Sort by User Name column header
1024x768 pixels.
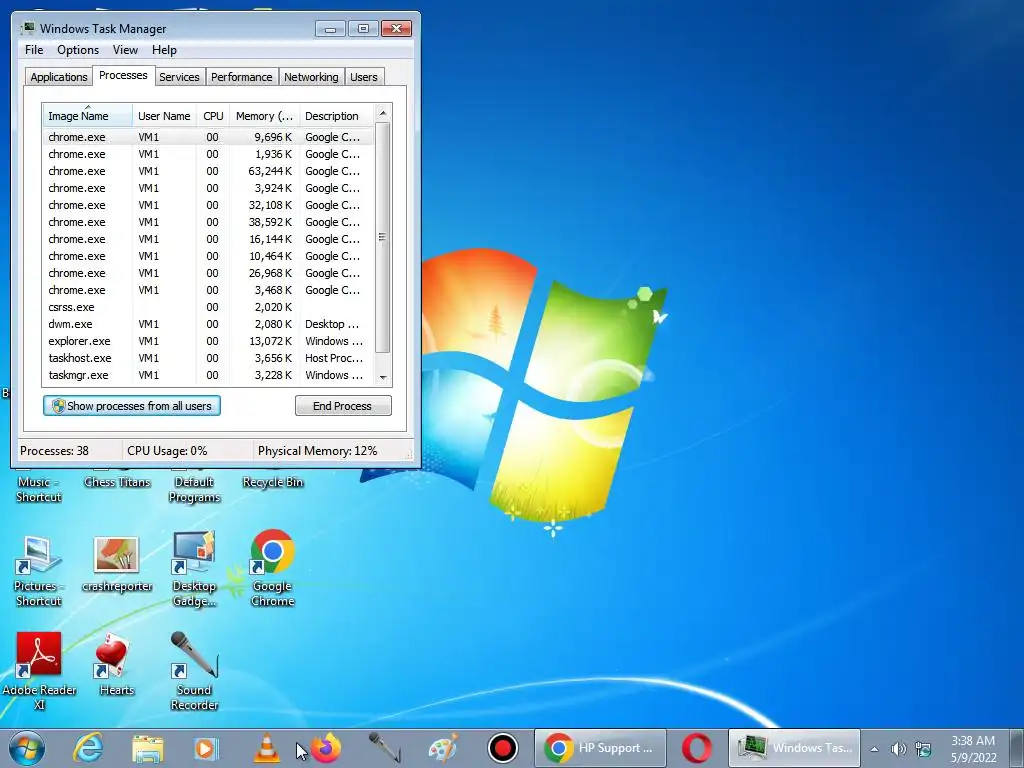[164, 116]
